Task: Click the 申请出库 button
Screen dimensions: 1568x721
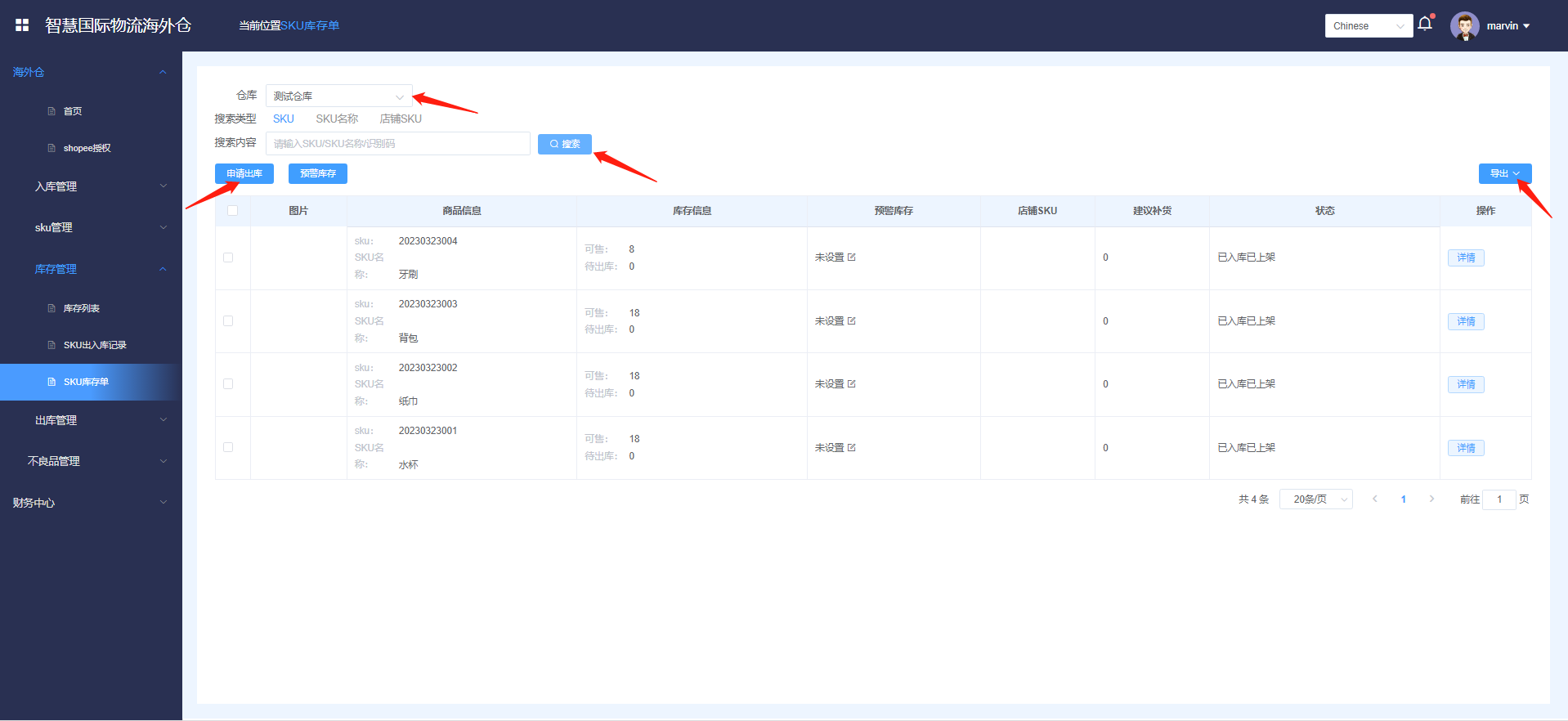Action: click(244, 174)
